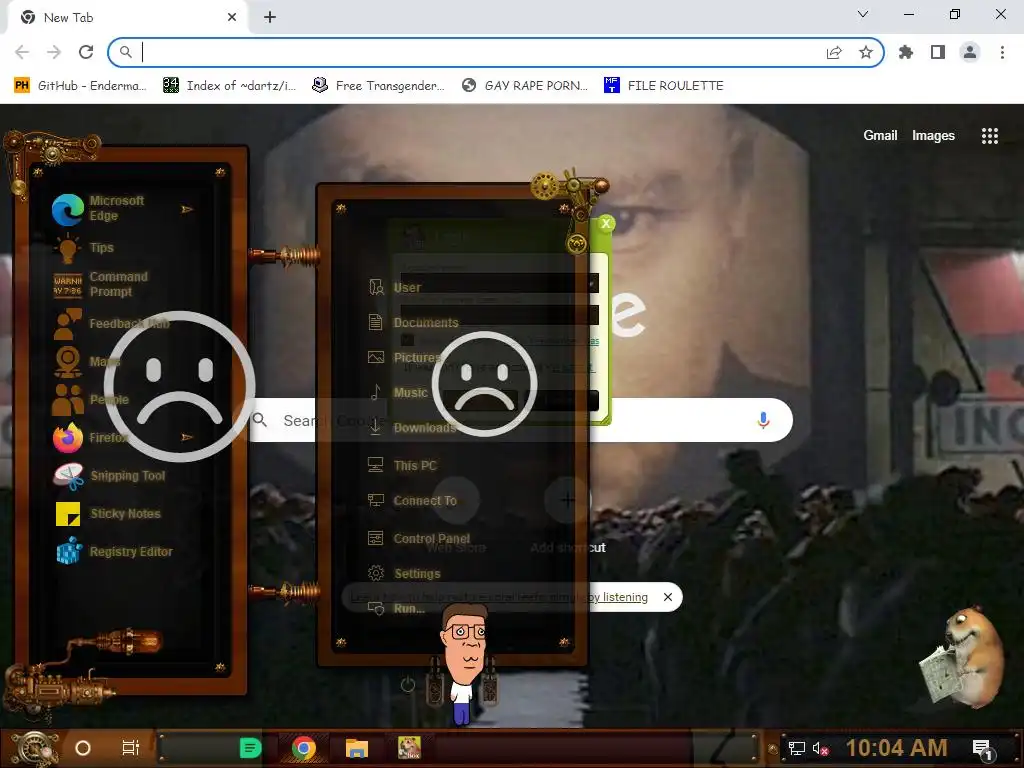Open Index of ~dartz bookmark
Image resolution: width=1024 pixels, height=768 pixels.
(229, 86)
